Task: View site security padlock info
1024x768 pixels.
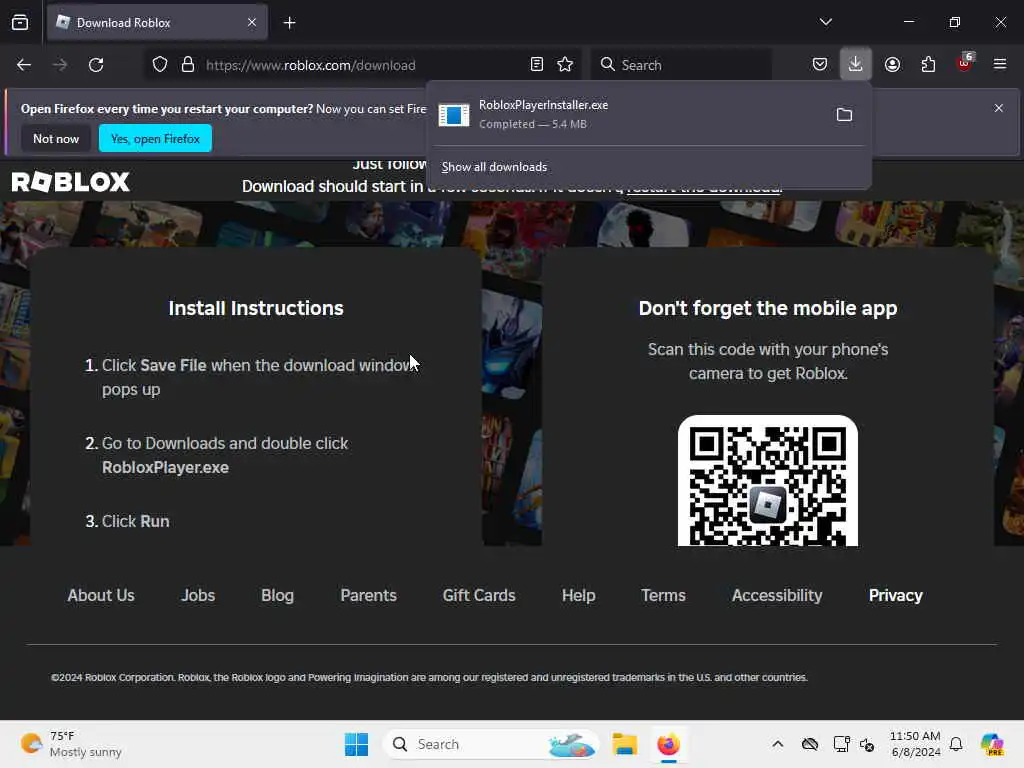Action: [x=188, y=65]
